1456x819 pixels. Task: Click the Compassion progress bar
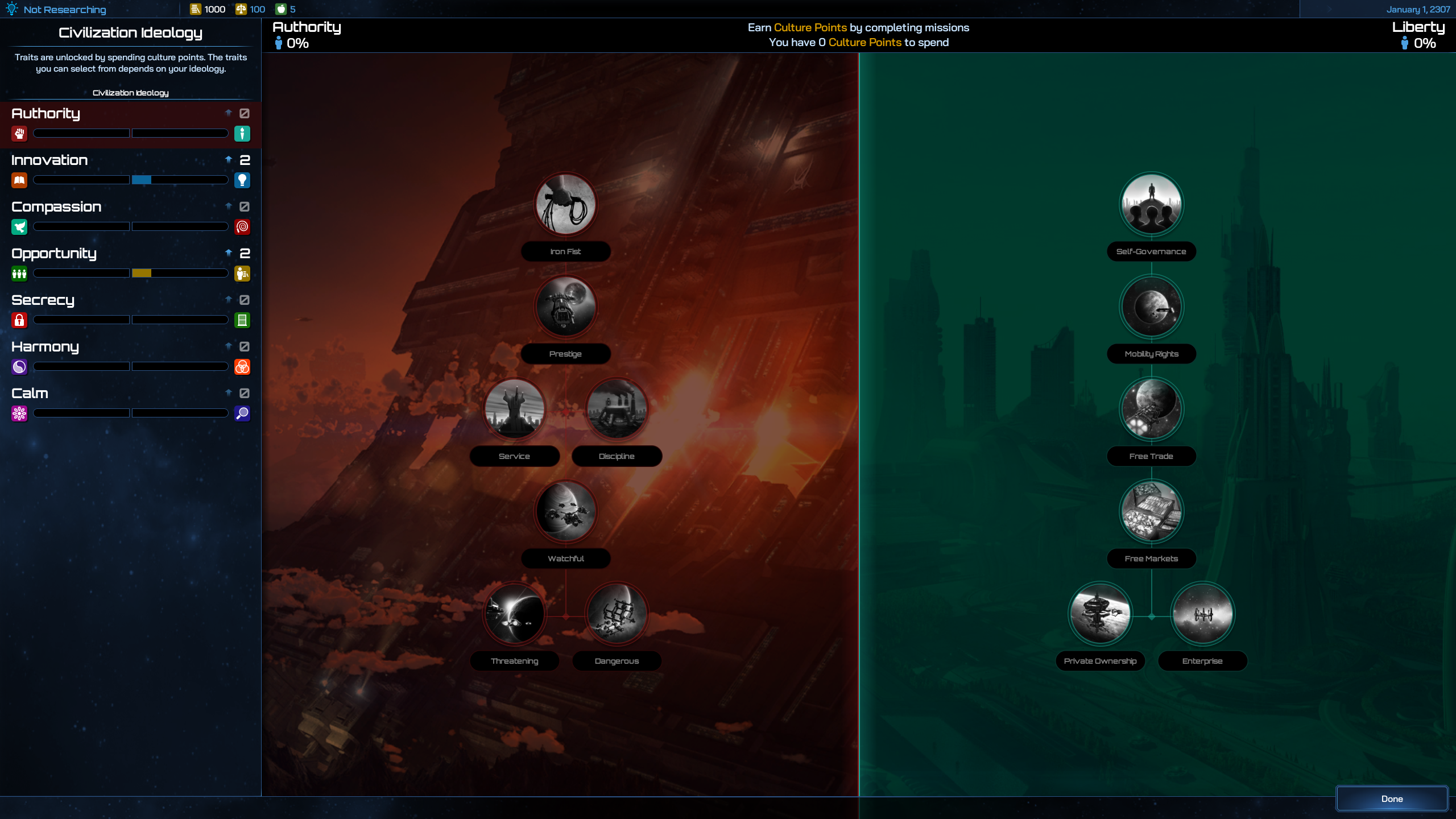pyautogui.click(x=131, y=226)
